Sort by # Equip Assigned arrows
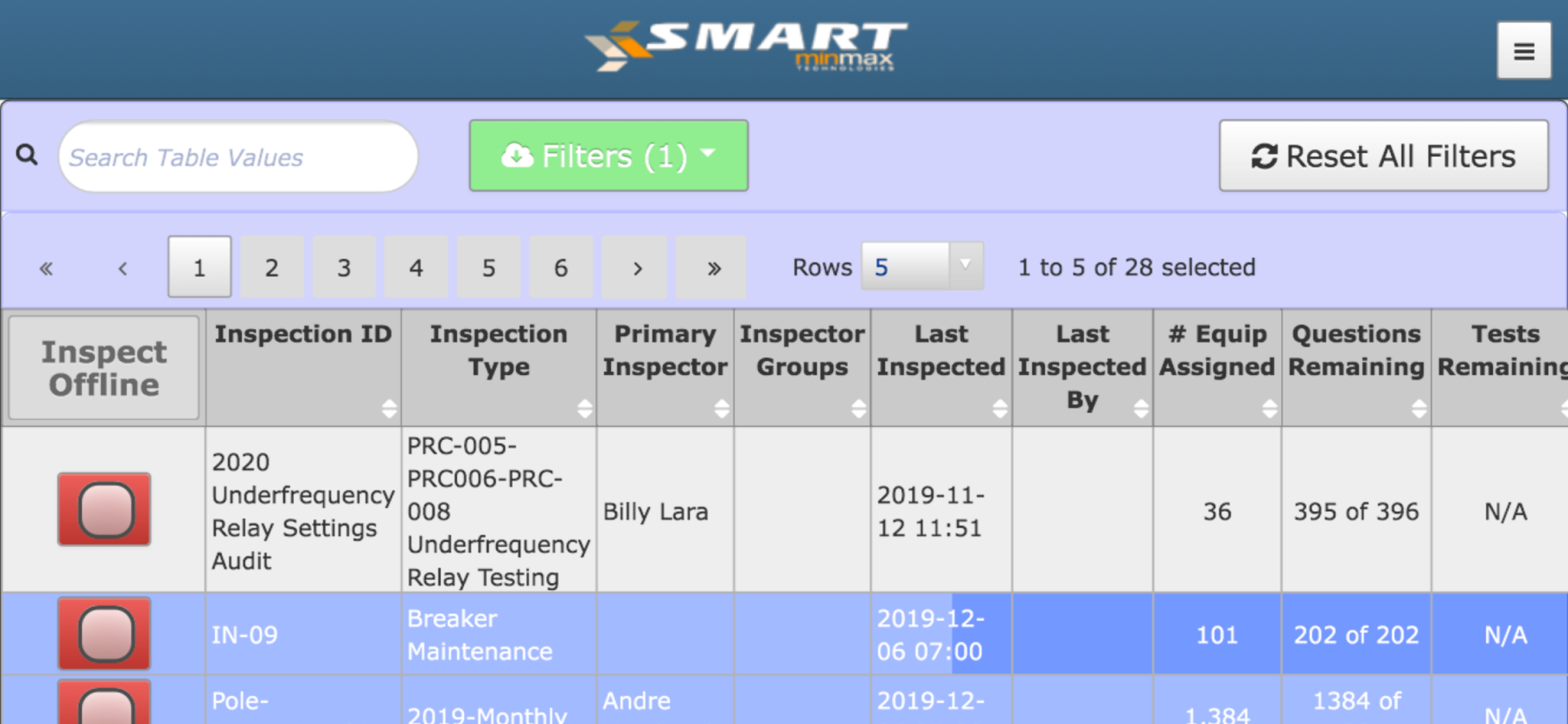Screen dimensions: 1568x724 coord(1269,408)
